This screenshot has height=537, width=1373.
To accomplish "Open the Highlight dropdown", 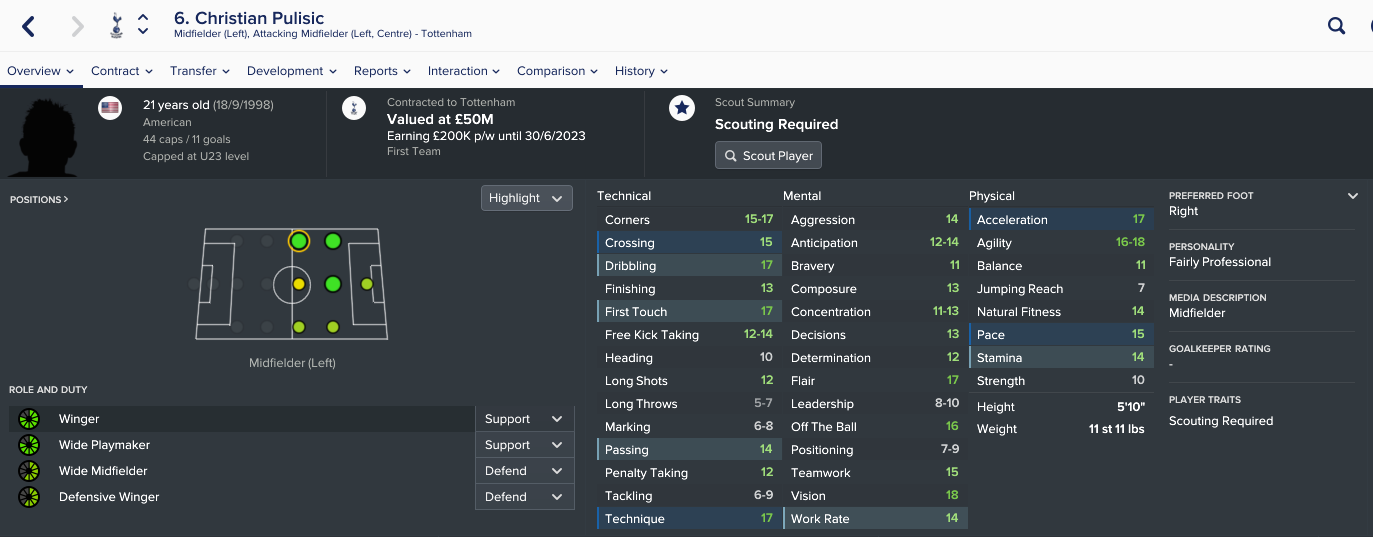I will coord(527,198).
